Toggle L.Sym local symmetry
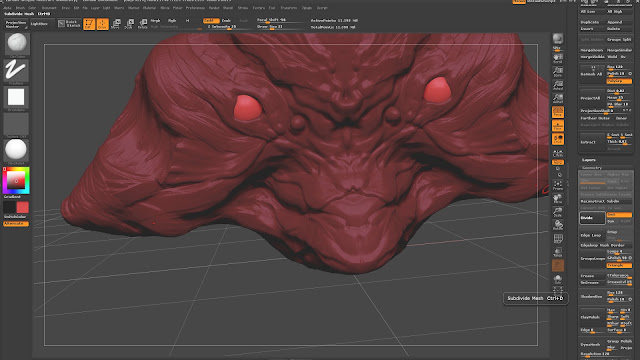The width and height of the screenshot is (640, 360). pos(558,153)
